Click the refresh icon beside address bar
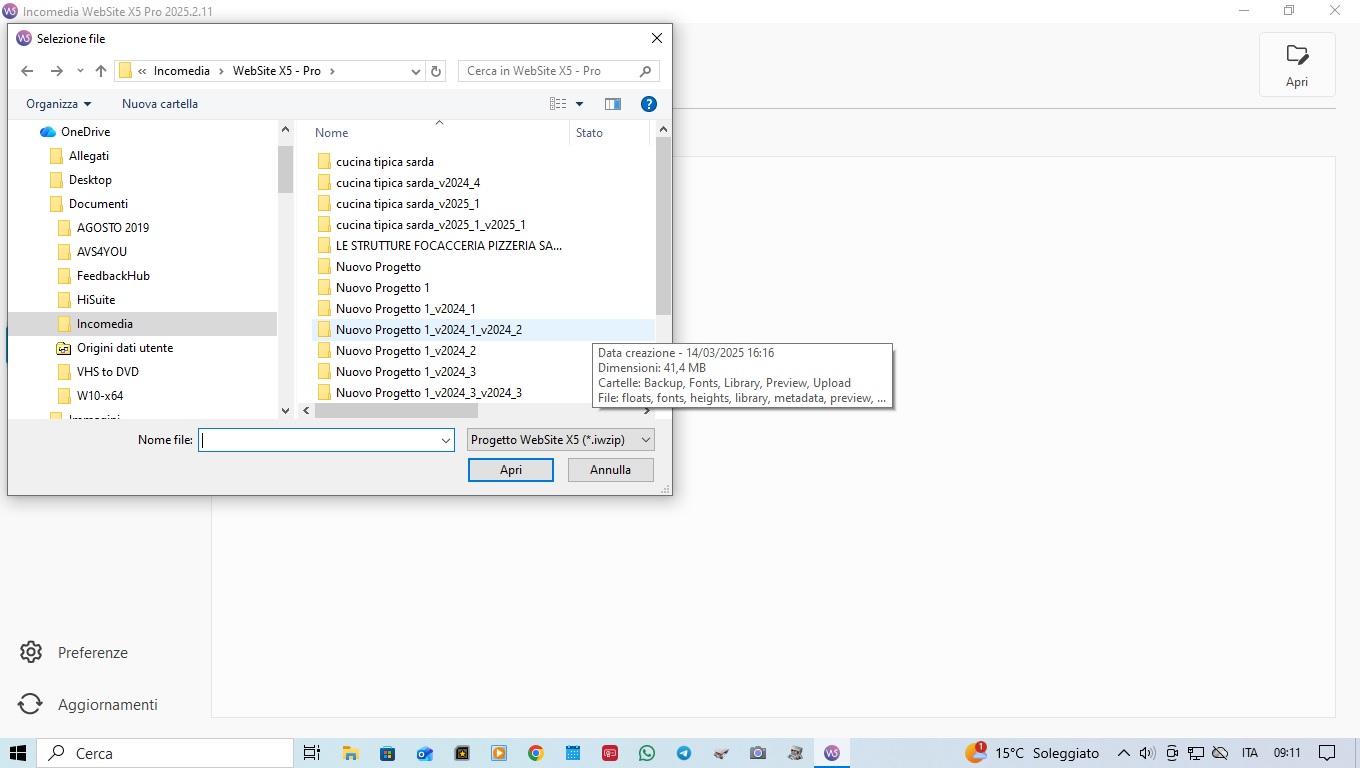Screen dimensions: 1360x768 pos(436,71)
